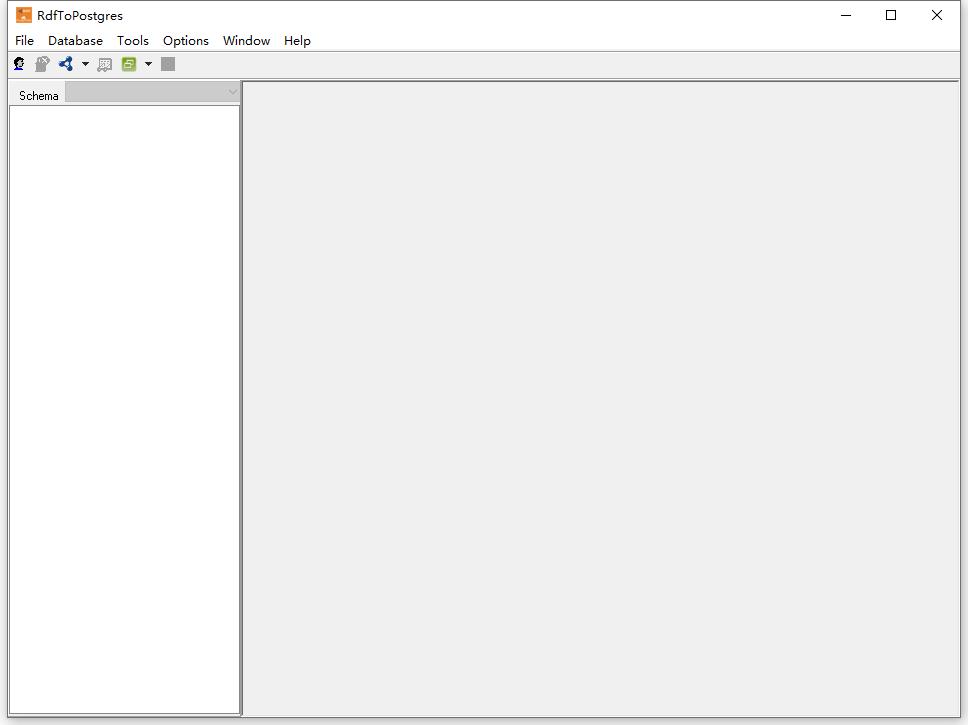Click the empty main workspace area
968x725 pixels.
point(600,400)
